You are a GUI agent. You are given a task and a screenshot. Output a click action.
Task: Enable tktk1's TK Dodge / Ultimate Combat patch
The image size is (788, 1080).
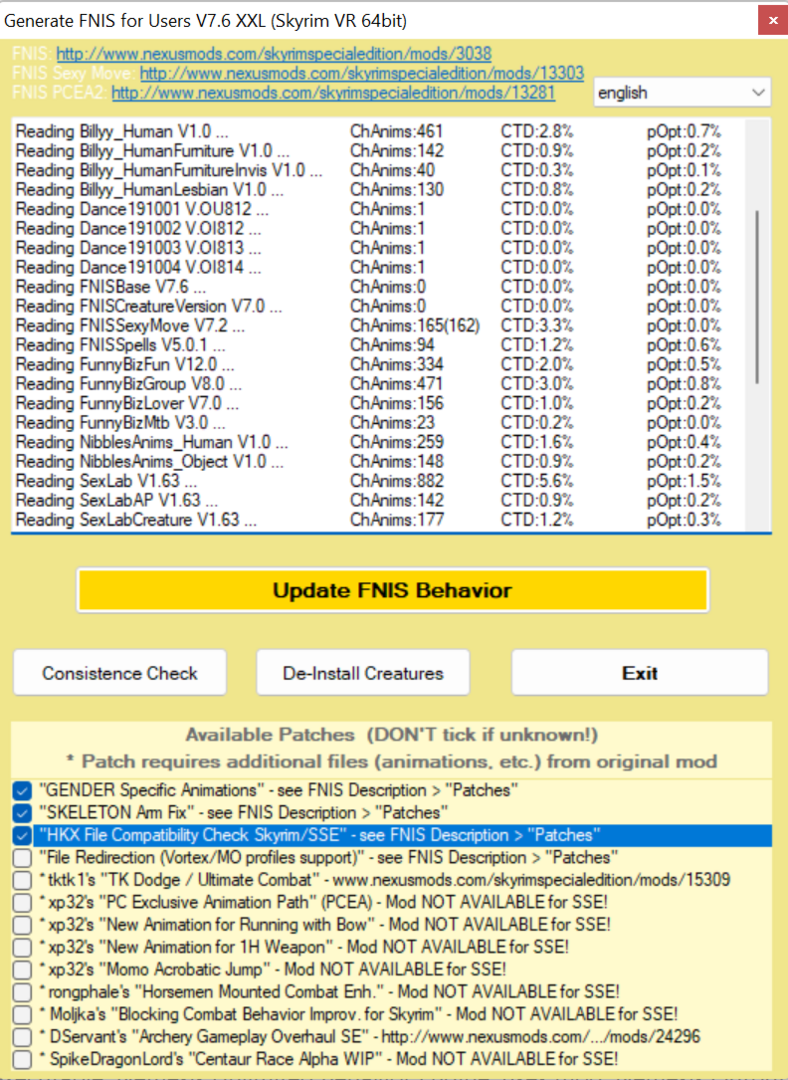tap(22, 880)
